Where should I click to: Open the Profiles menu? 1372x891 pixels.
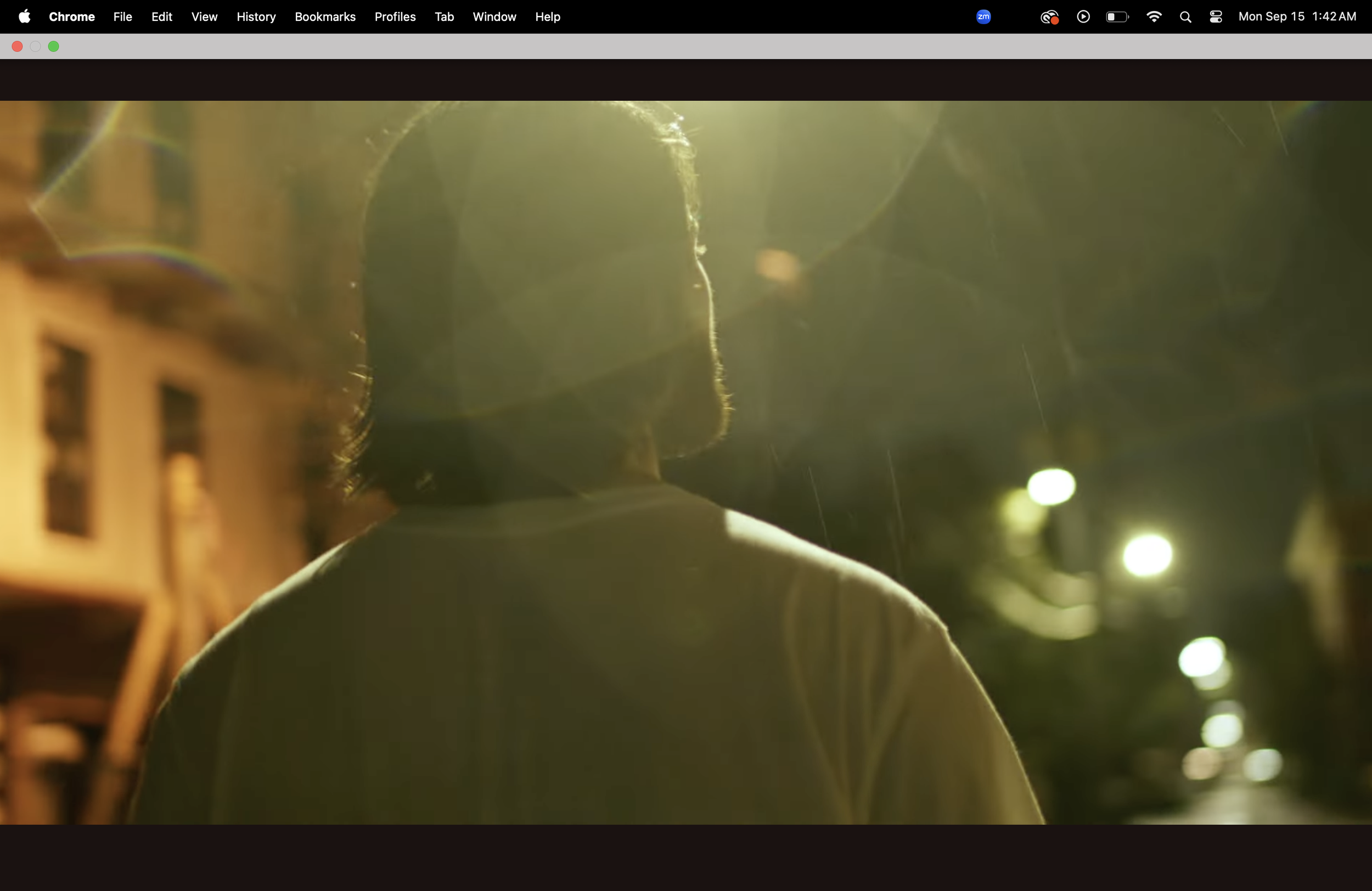coord(395,16)
